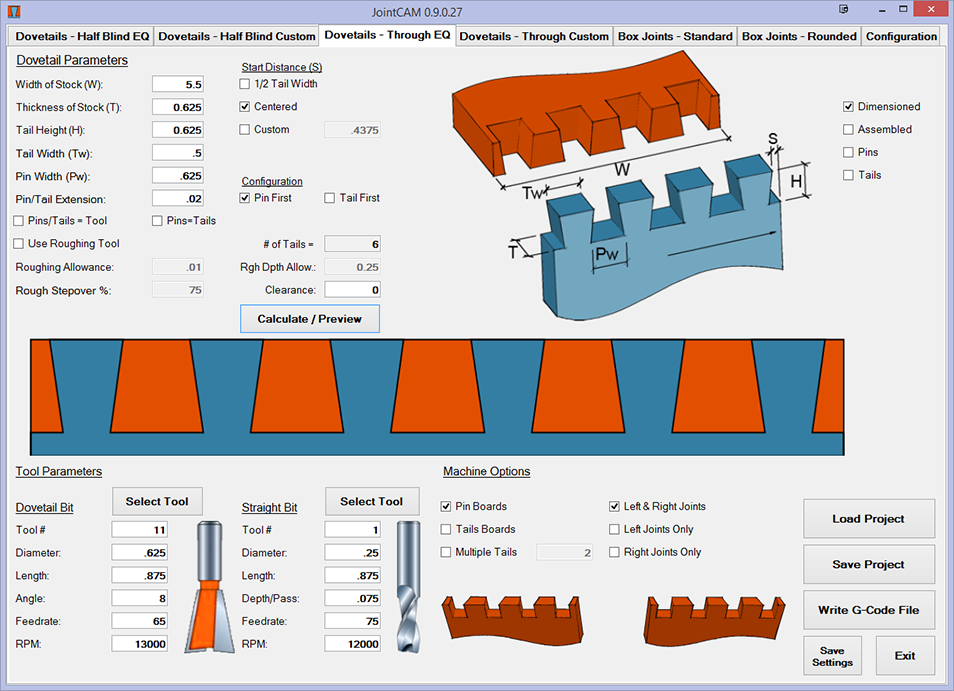Viewport: 954px width, 691px height.
Task: Click the Write G-Code File button
Action: [868, 610]
